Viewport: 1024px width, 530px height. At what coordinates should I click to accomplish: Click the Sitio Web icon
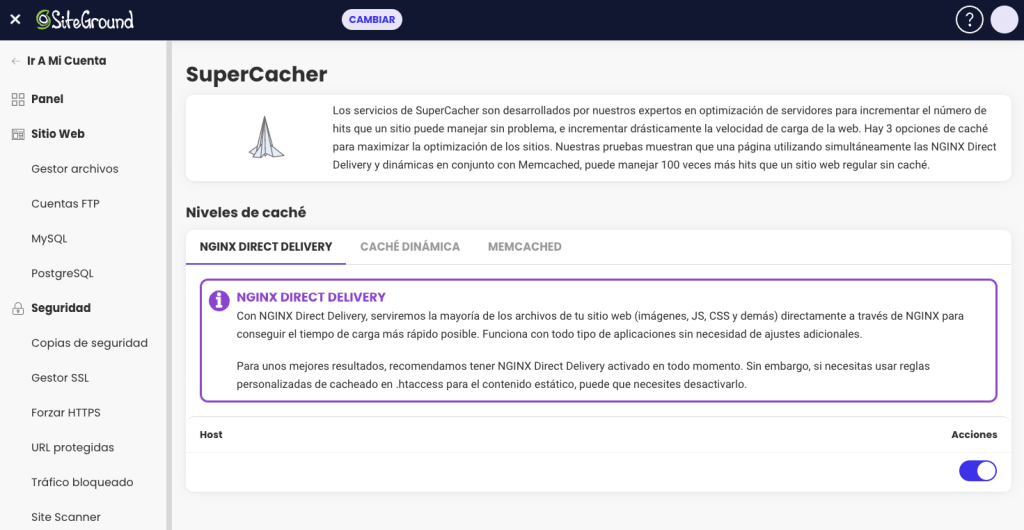coord(18,134)
